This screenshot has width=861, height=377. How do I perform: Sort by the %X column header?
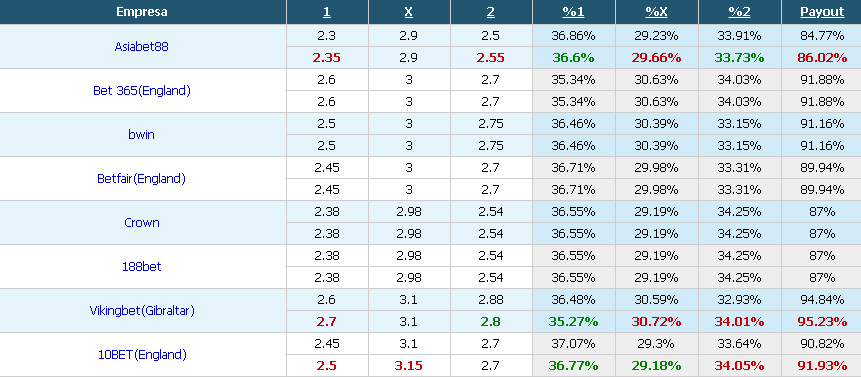pyautogui.click(x=656, y=12)
